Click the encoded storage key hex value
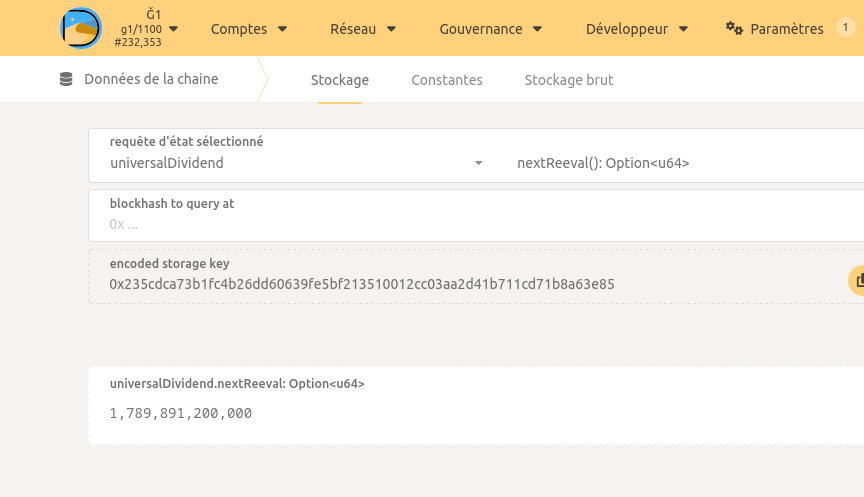This screenshot has height=497, width=864. pyautogui.click(x=362, y=284)
